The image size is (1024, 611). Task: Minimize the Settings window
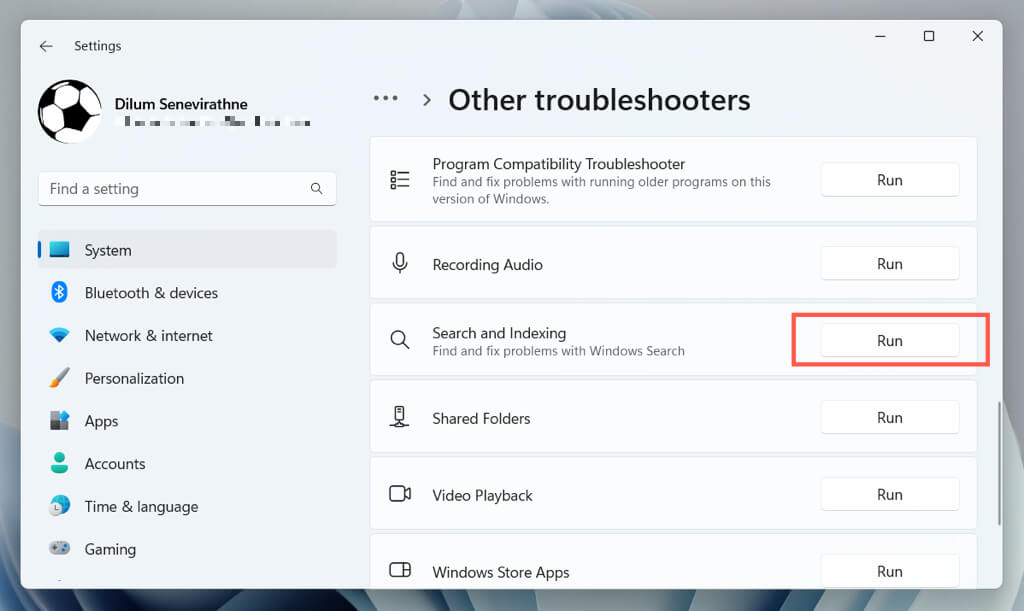880,37
